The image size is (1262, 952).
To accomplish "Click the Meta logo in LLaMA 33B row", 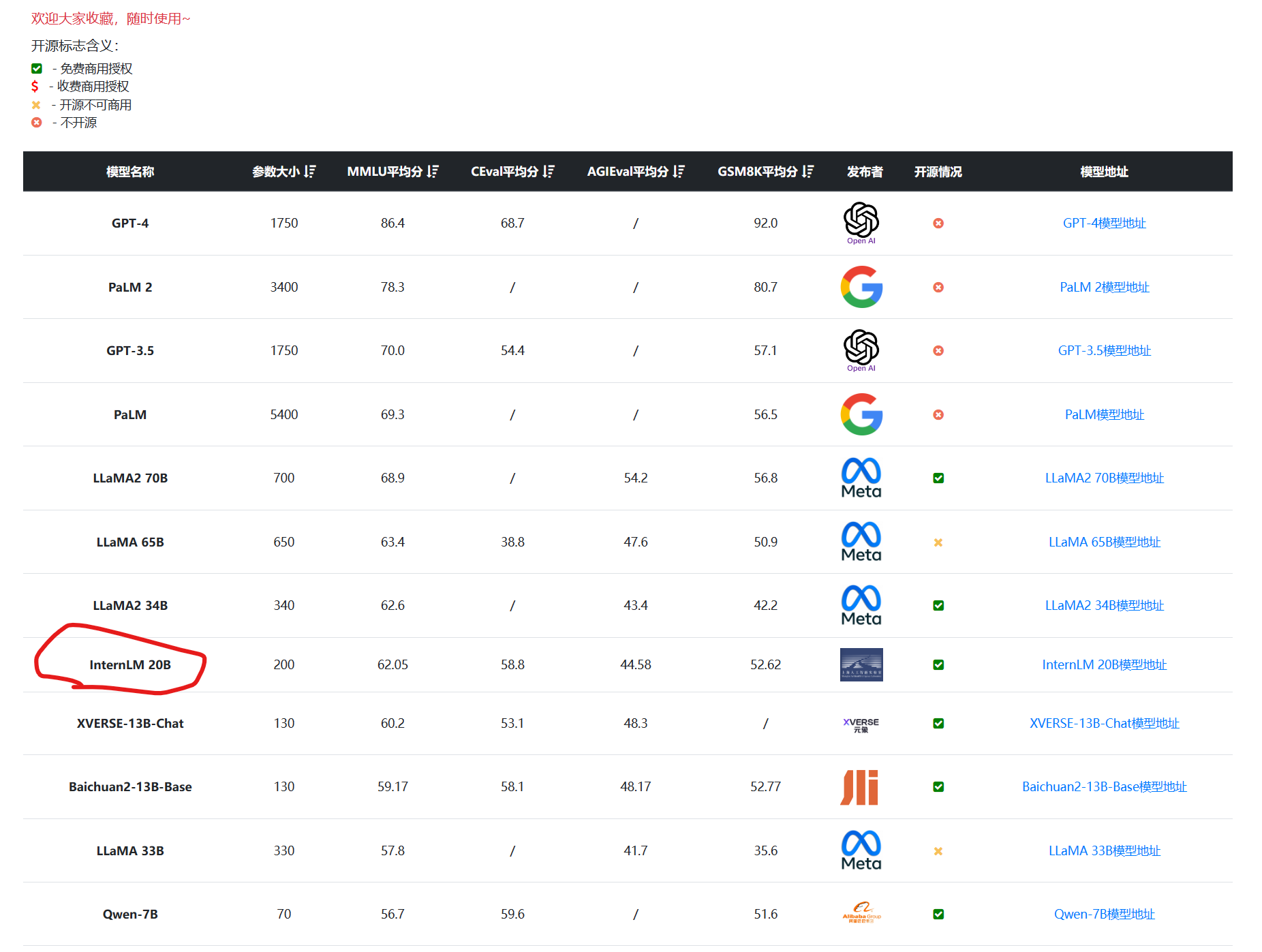I will point(861,850).
